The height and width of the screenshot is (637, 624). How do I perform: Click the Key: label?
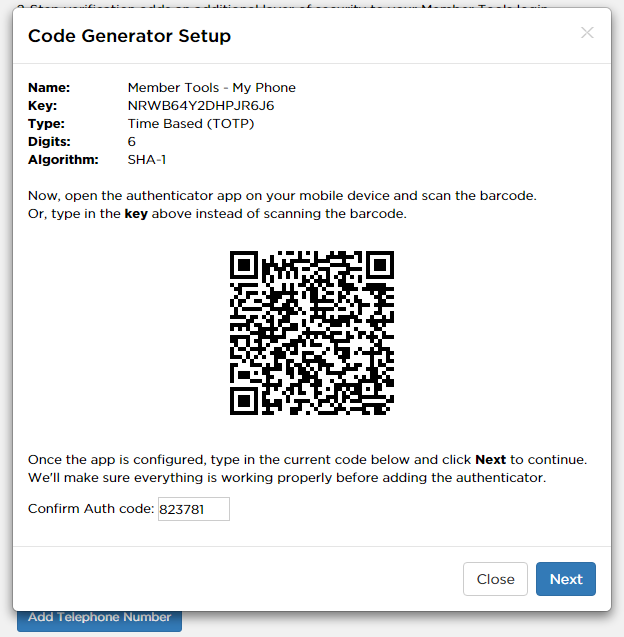[x=43, y=106]
